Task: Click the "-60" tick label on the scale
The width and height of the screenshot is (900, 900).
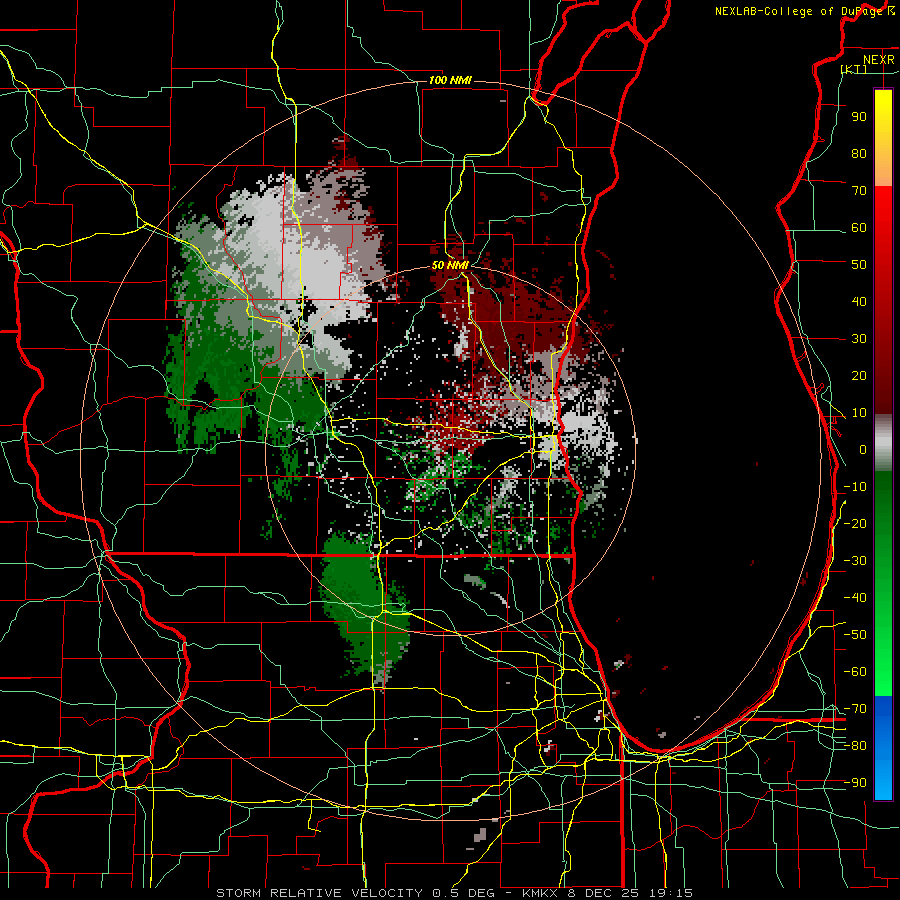Action: [x=855, y=672]
